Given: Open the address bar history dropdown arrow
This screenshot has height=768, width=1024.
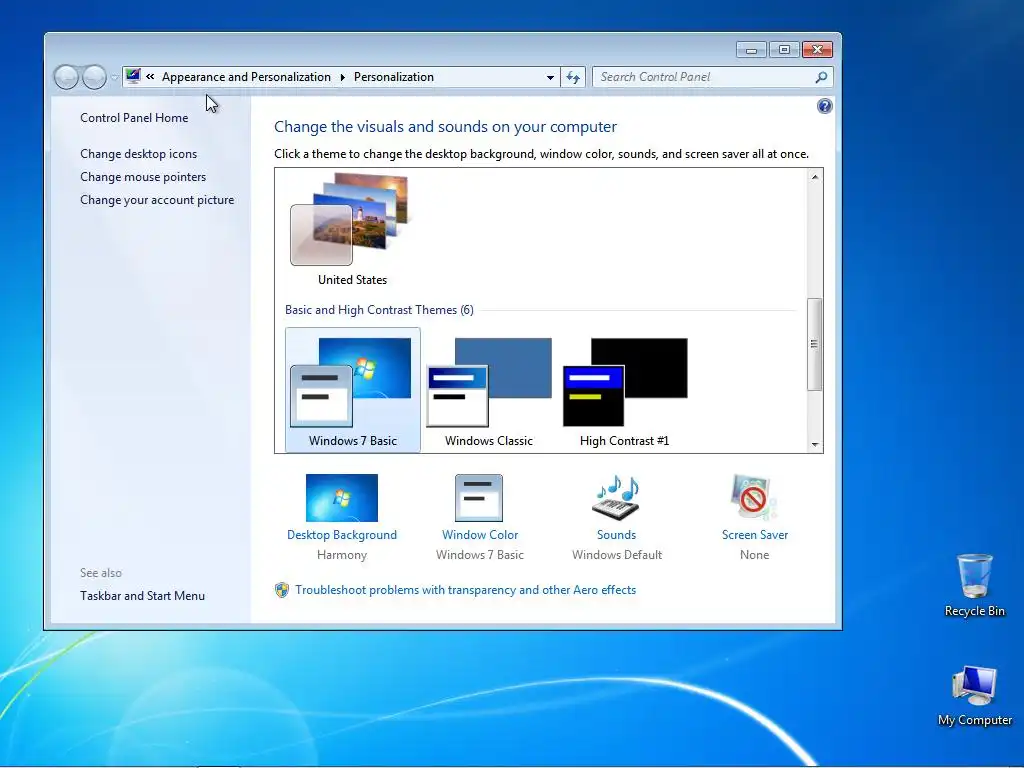Looking at the screenshot, I should tap(550, 77).
